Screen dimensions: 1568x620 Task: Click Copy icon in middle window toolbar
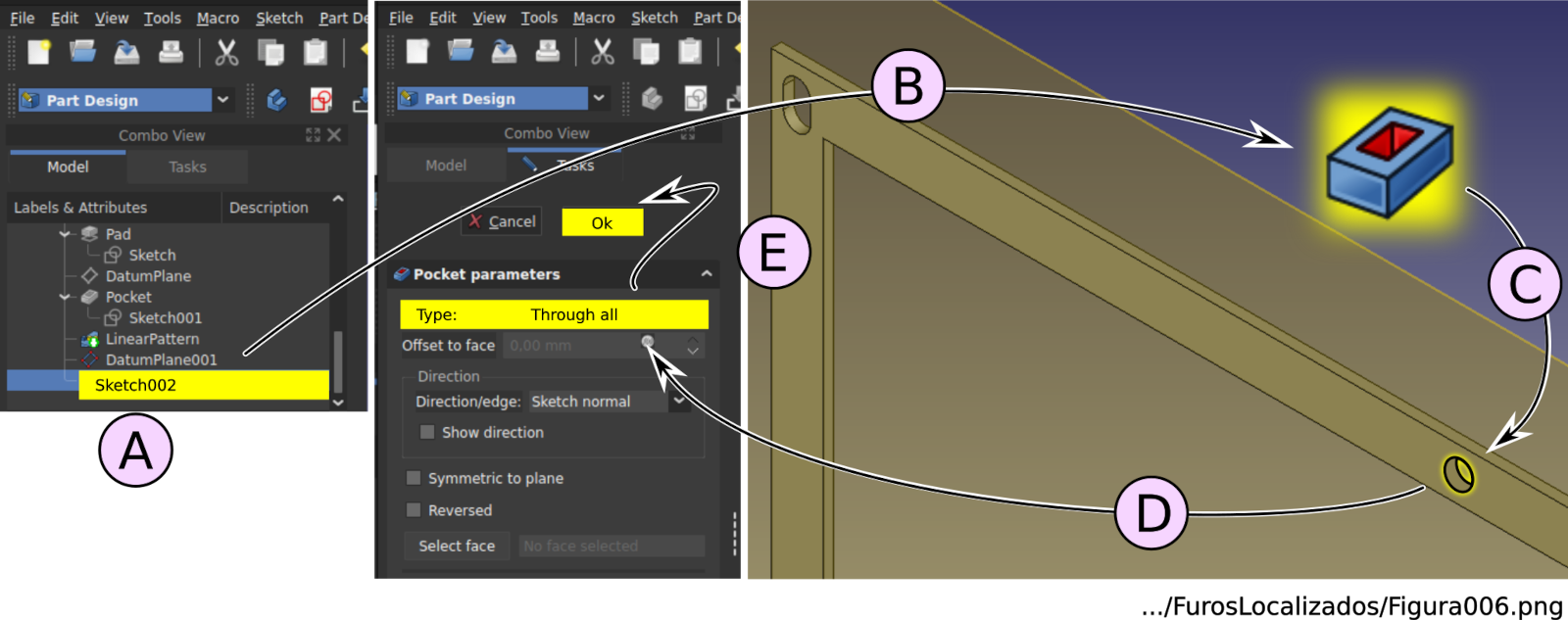[646, 51]
